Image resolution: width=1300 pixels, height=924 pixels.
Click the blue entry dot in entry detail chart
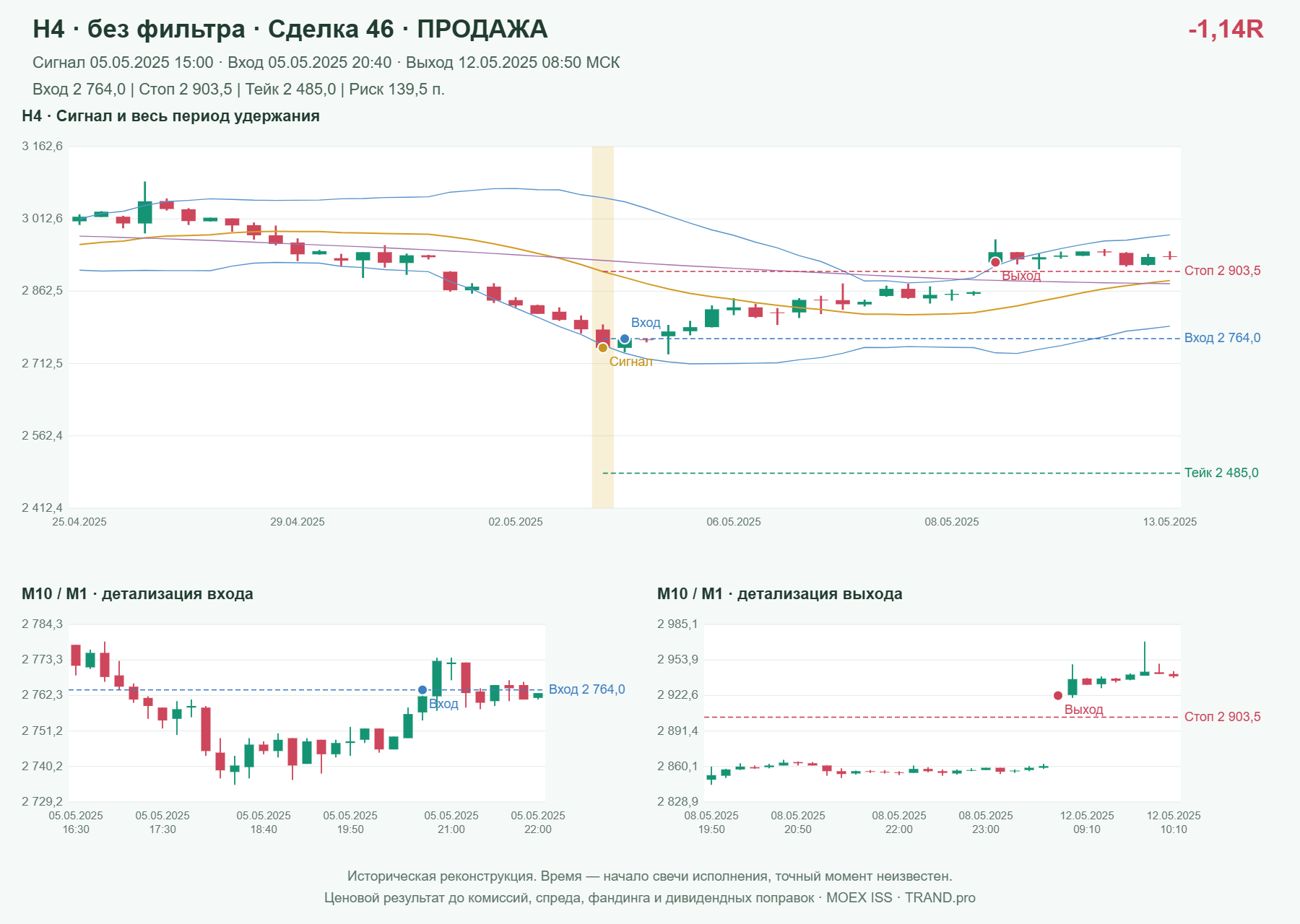pyautogui.click(x=422, y=690)
